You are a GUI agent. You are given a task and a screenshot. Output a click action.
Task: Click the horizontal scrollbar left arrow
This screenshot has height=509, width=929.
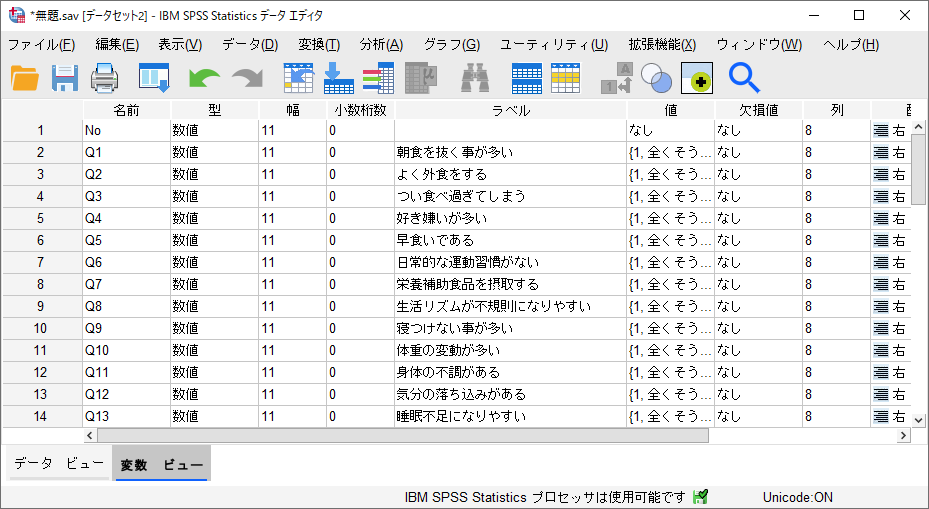pos(90,436)
